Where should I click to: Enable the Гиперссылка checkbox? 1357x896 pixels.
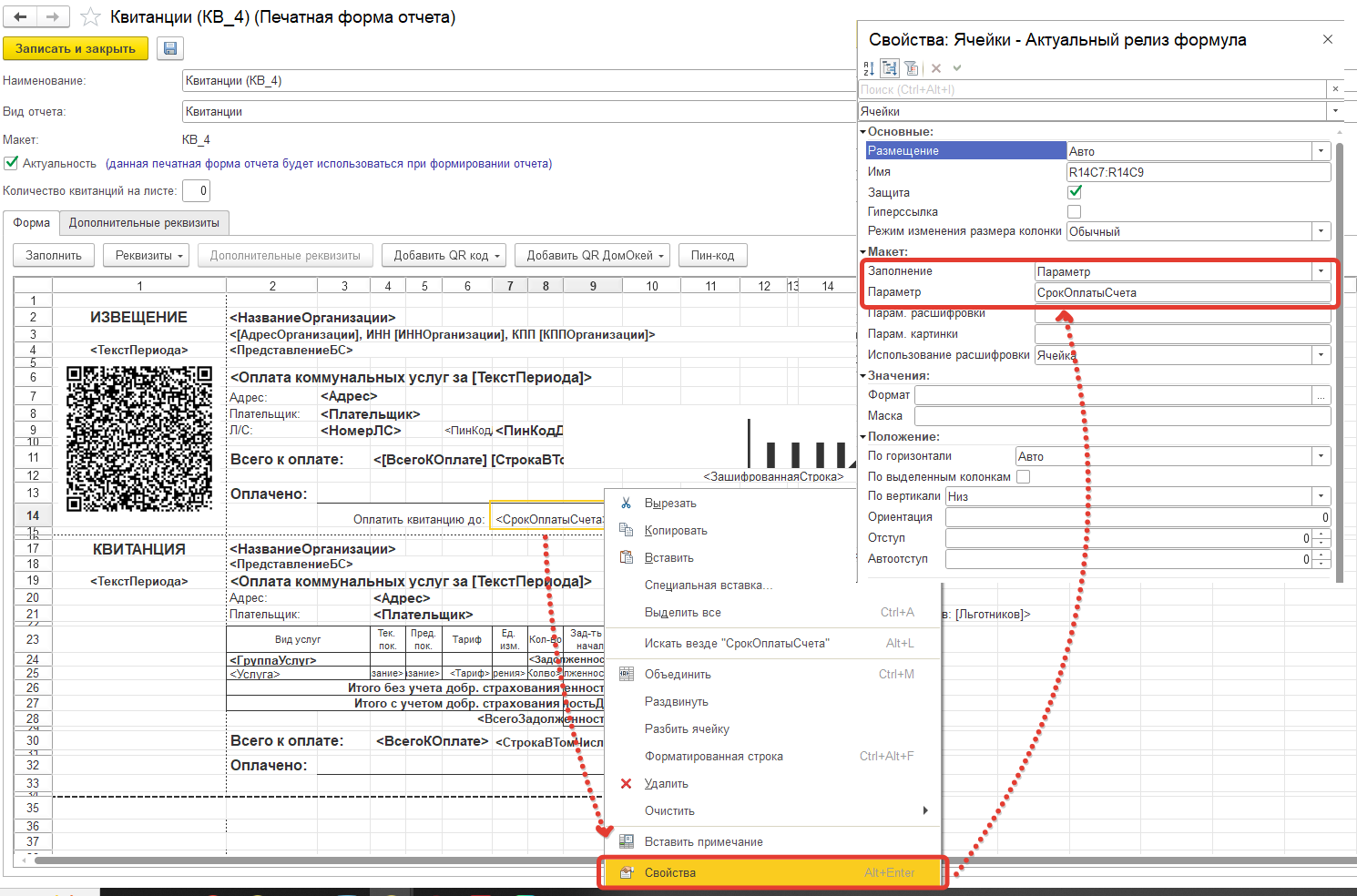coord(1075,211)
